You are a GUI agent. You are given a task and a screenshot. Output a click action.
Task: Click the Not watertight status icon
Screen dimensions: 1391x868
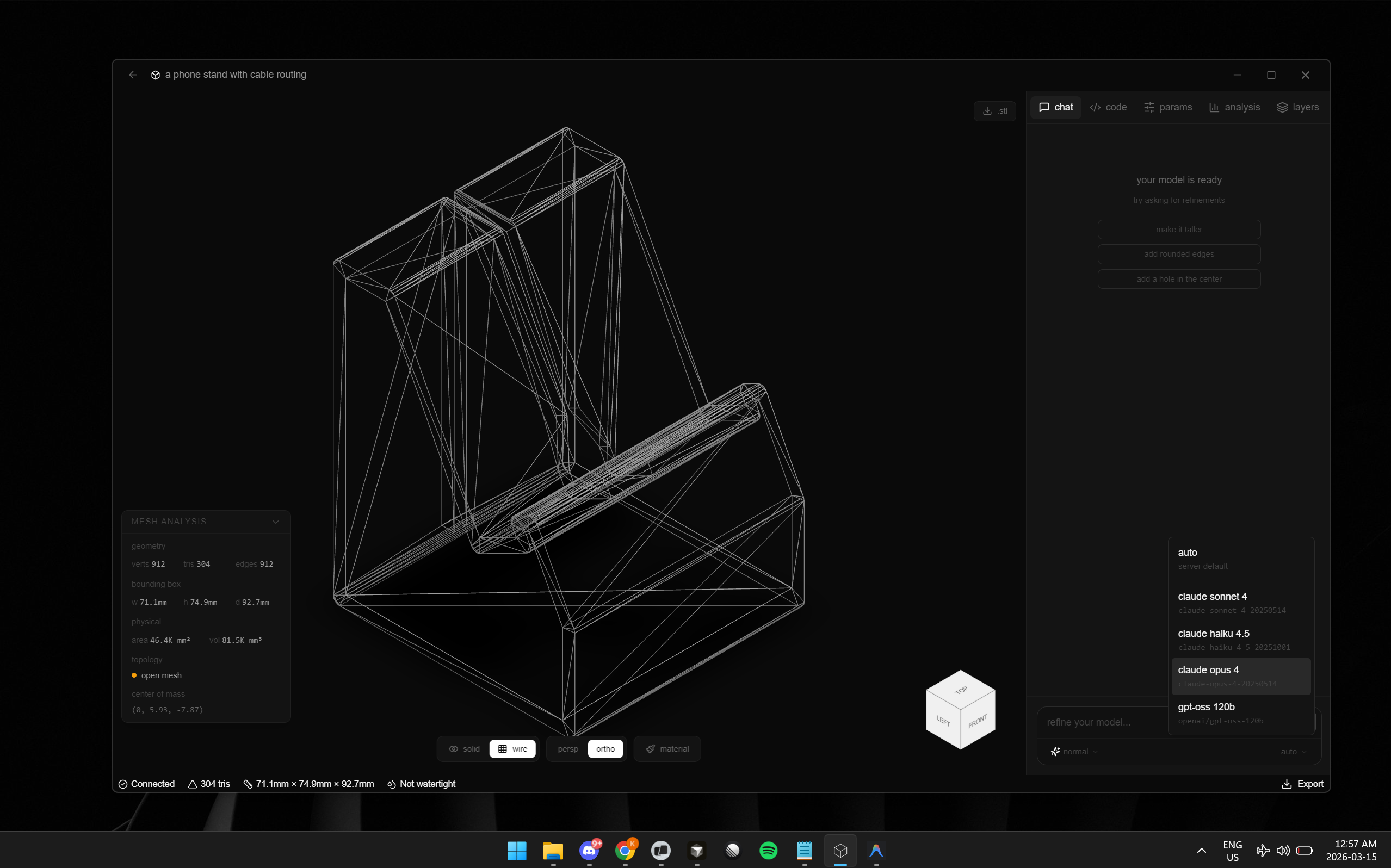[392, 784]
